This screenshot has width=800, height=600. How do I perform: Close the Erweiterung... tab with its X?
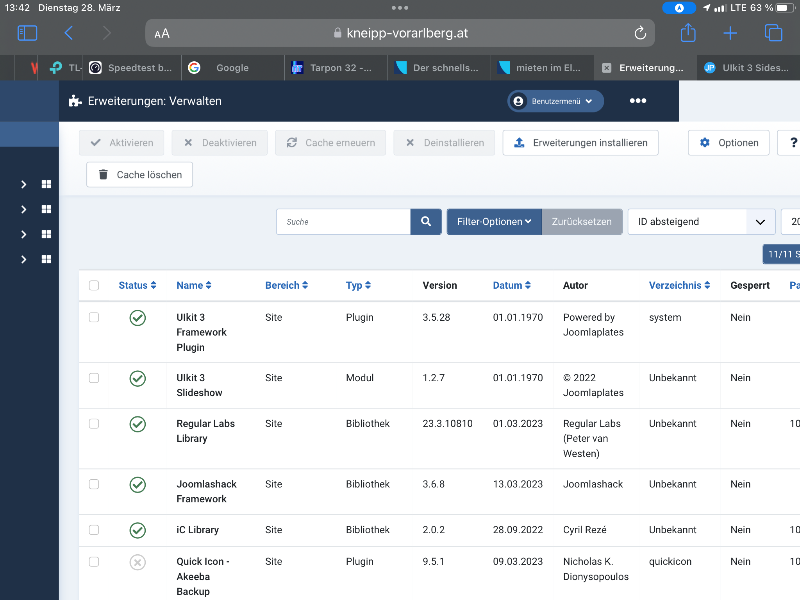pos(607,68)
